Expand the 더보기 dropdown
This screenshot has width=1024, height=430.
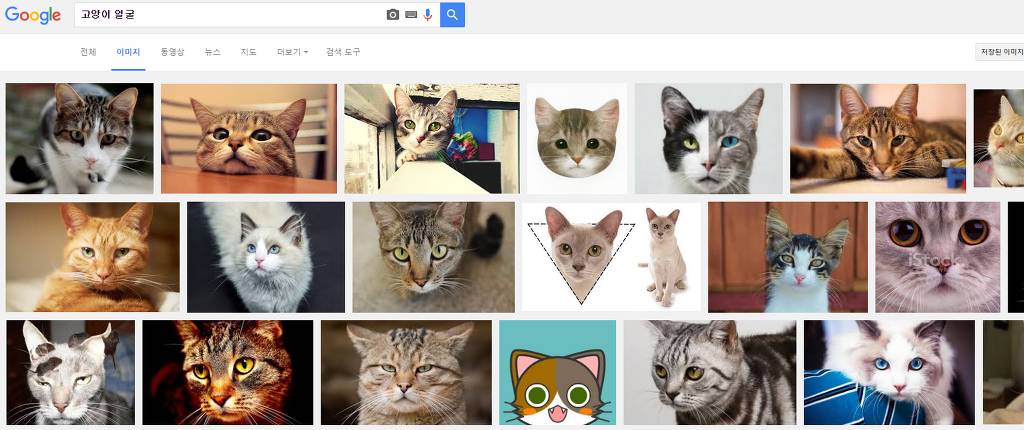tap(292, 51)
